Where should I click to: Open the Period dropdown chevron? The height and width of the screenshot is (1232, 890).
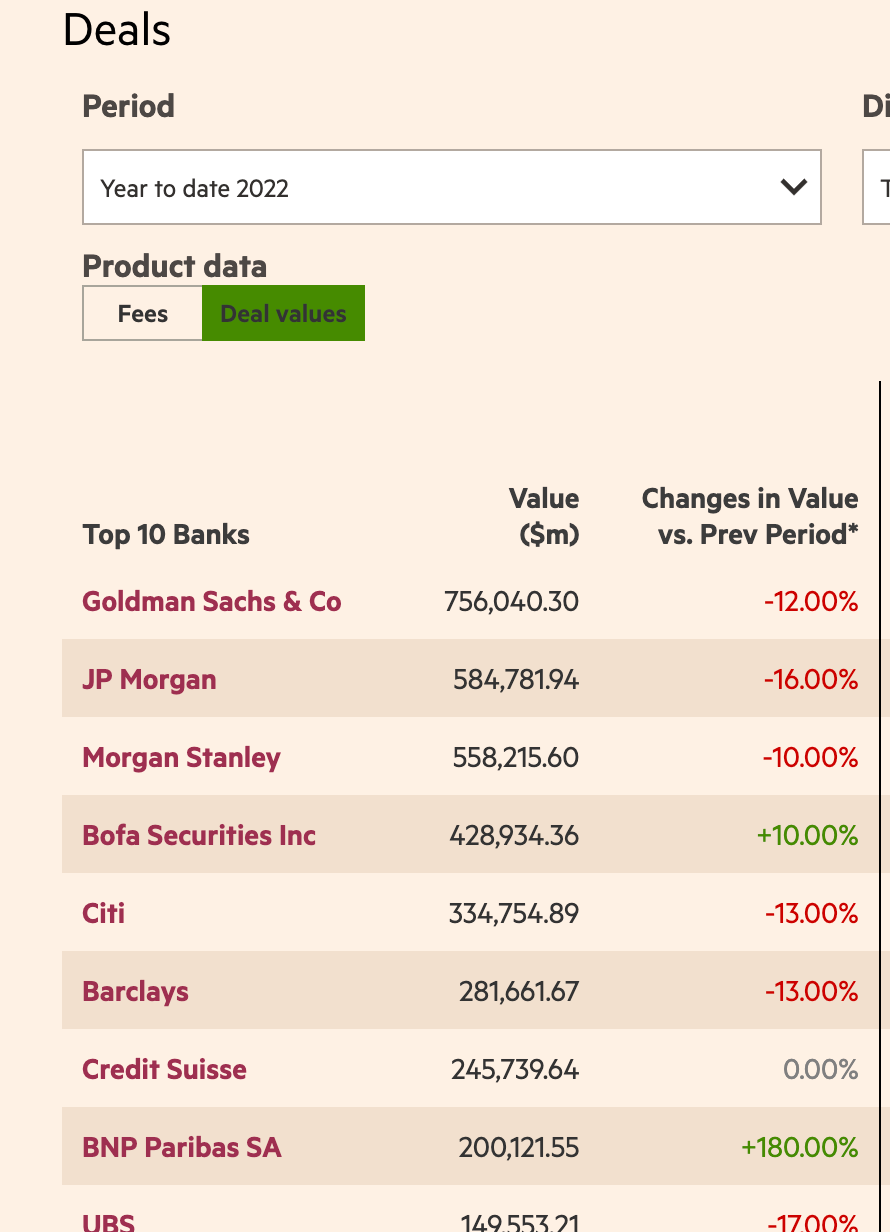click(x=793, y=187)
